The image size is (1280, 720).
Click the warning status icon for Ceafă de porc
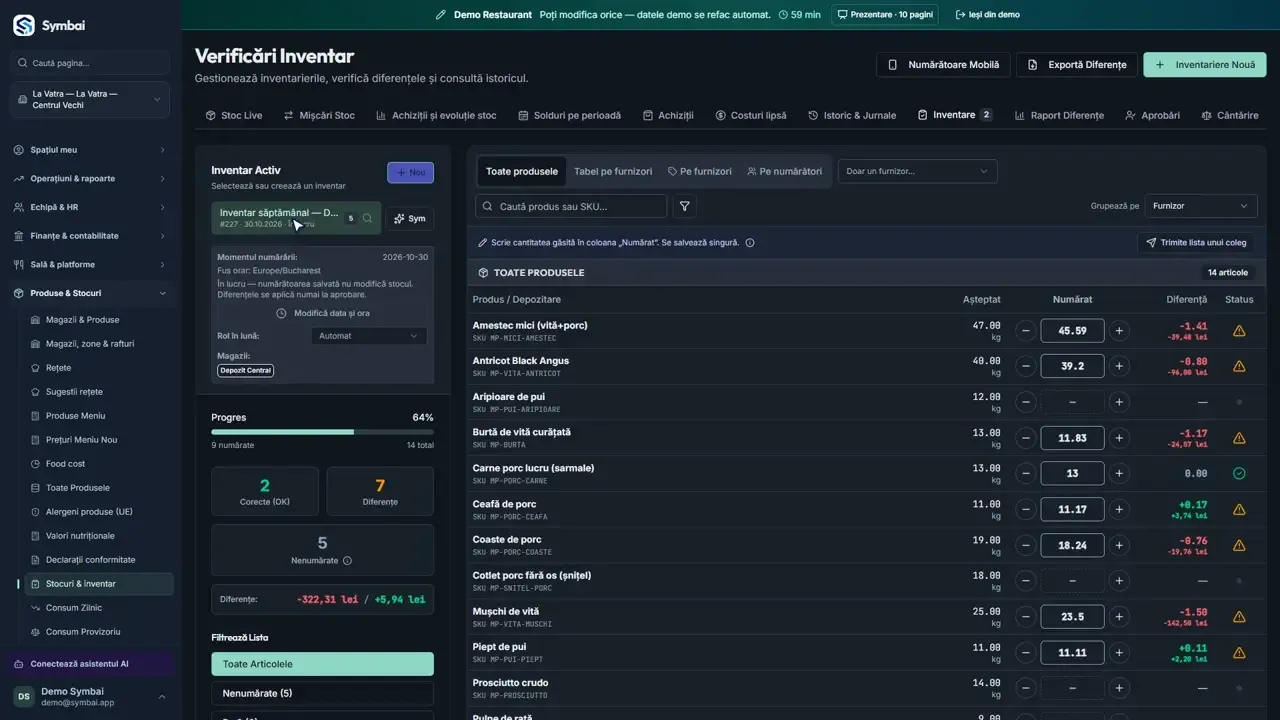click(1239, 509)
